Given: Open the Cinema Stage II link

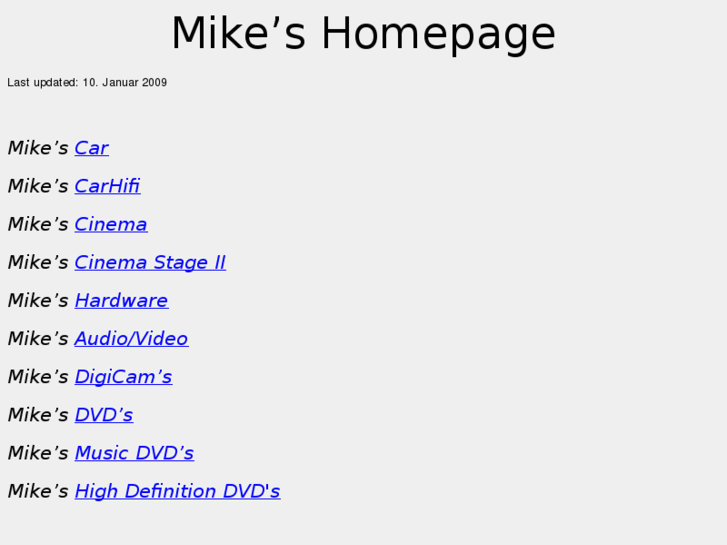Looking at the screenshot, I should 150,262.
